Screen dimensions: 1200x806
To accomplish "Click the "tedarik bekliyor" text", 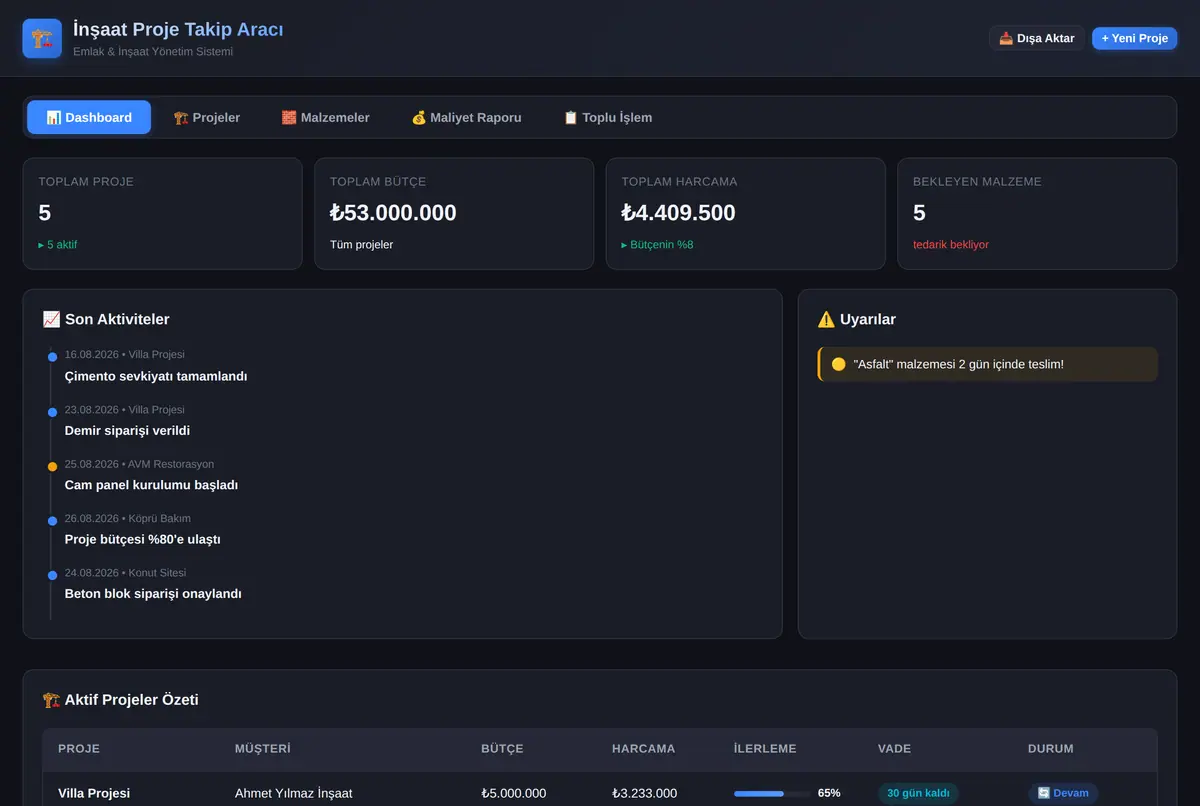I will pyautogui.click(x=951, y=245).
